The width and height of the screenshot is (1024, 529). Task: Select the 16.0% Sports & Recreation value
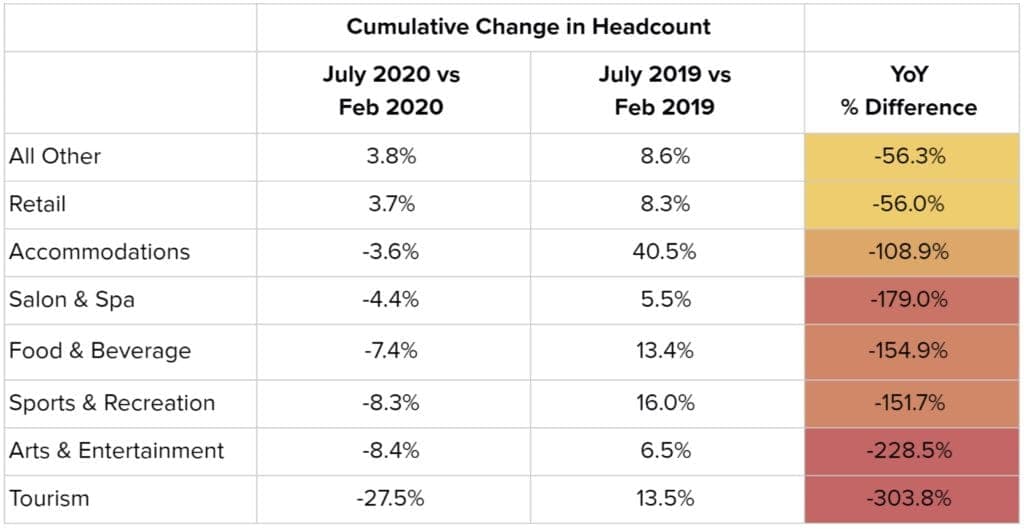[x=665, y=403]
